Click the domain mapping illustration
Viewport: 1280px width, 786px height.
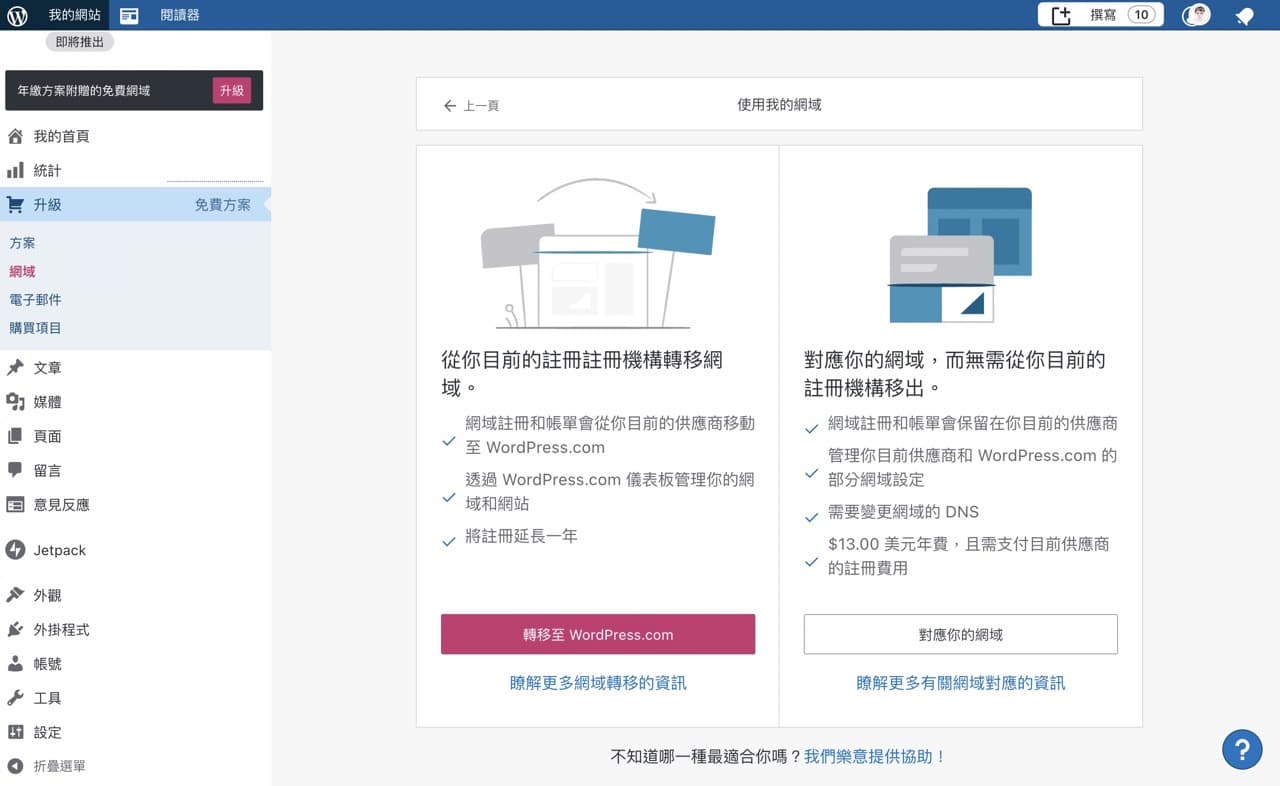tap(961, 255)
